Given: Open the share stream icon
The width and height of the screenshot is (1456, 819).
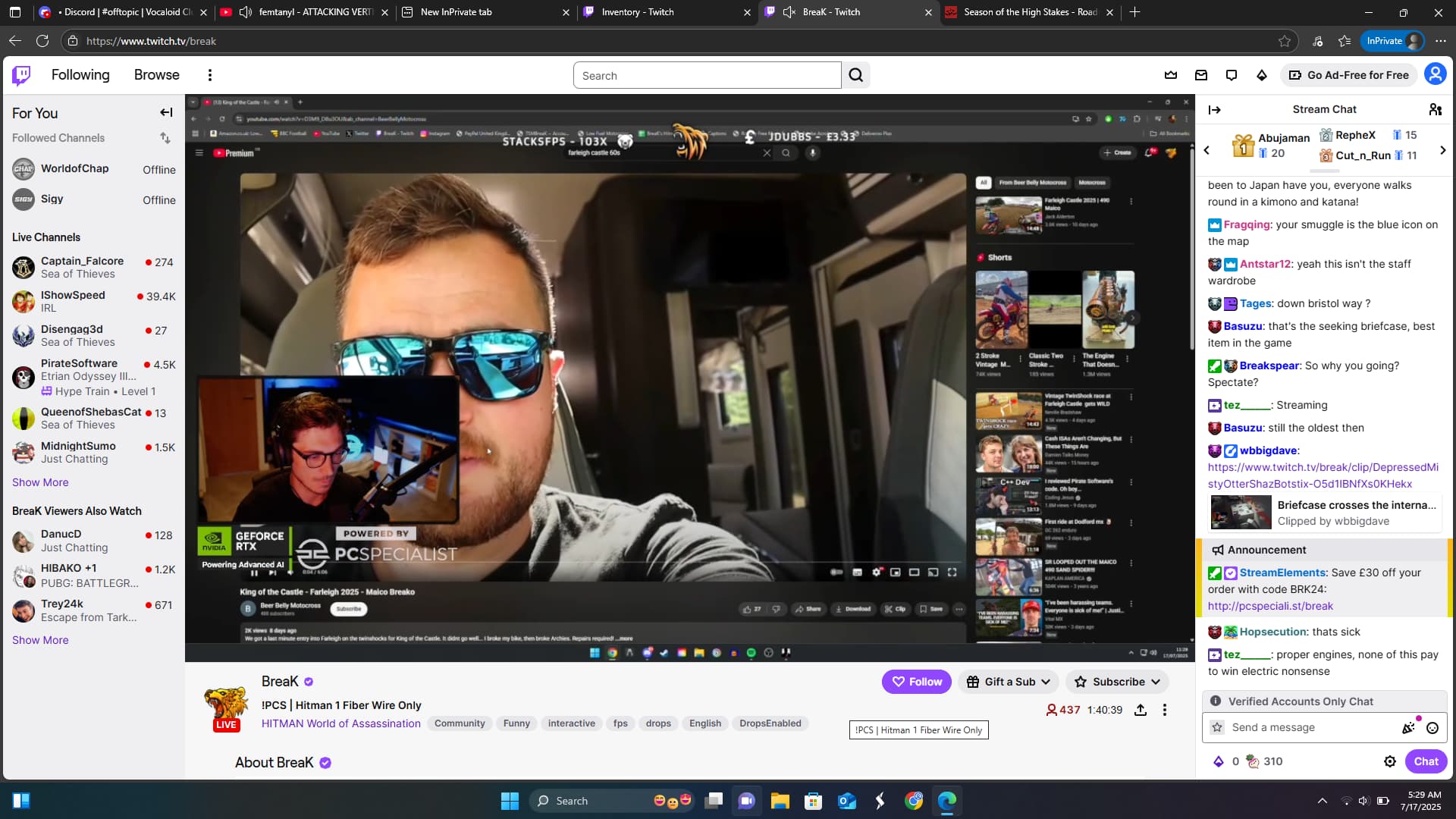Looking at the screenshot, I should (1140, 710).
